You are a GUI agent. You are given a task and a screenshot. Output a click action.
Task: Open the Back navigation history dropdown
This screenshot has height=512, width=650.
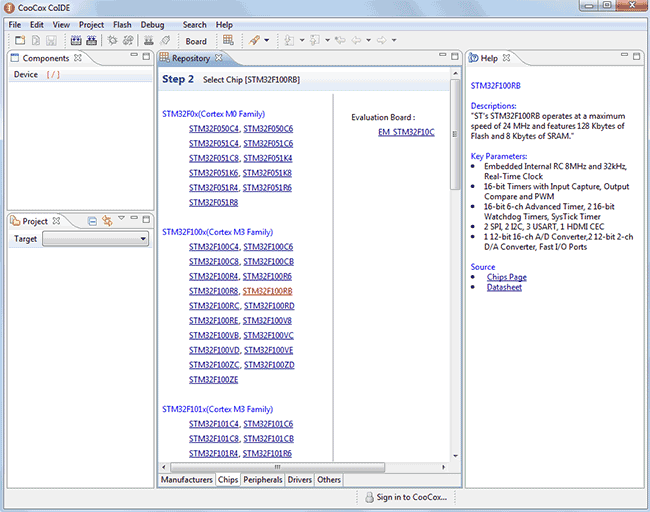pos(368,40)
